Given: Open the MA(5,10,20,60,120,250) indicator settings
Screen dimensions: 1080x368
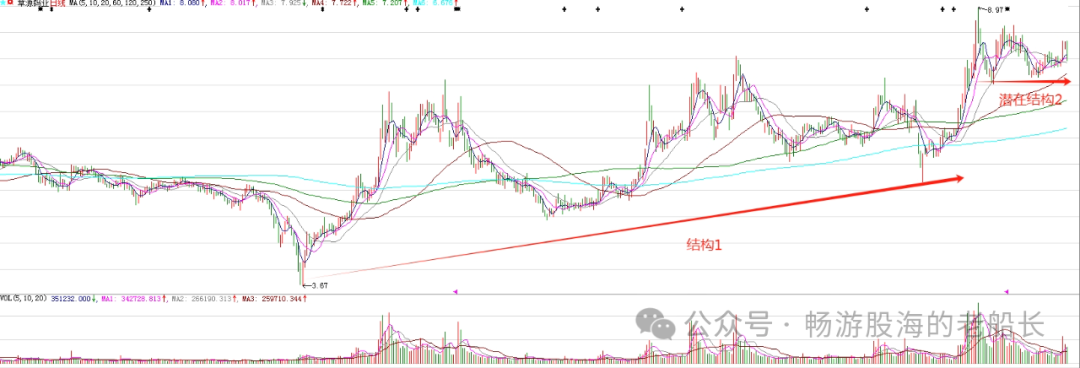Looking at the screenshot, I should pyautogui.click(x=112, y=3).
